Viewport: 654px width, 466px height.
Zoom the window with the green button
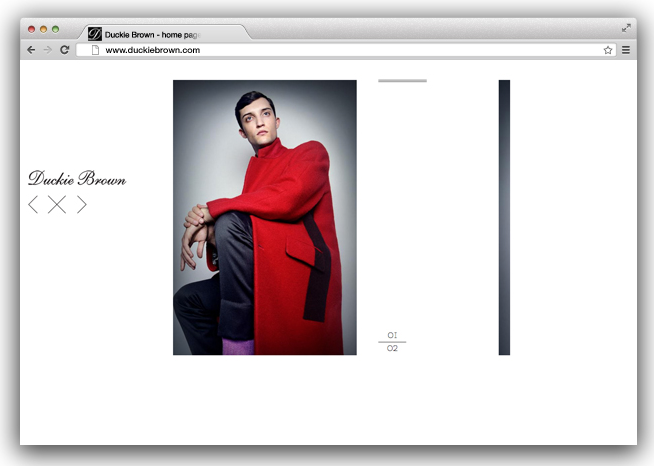(x=55, y=29)
